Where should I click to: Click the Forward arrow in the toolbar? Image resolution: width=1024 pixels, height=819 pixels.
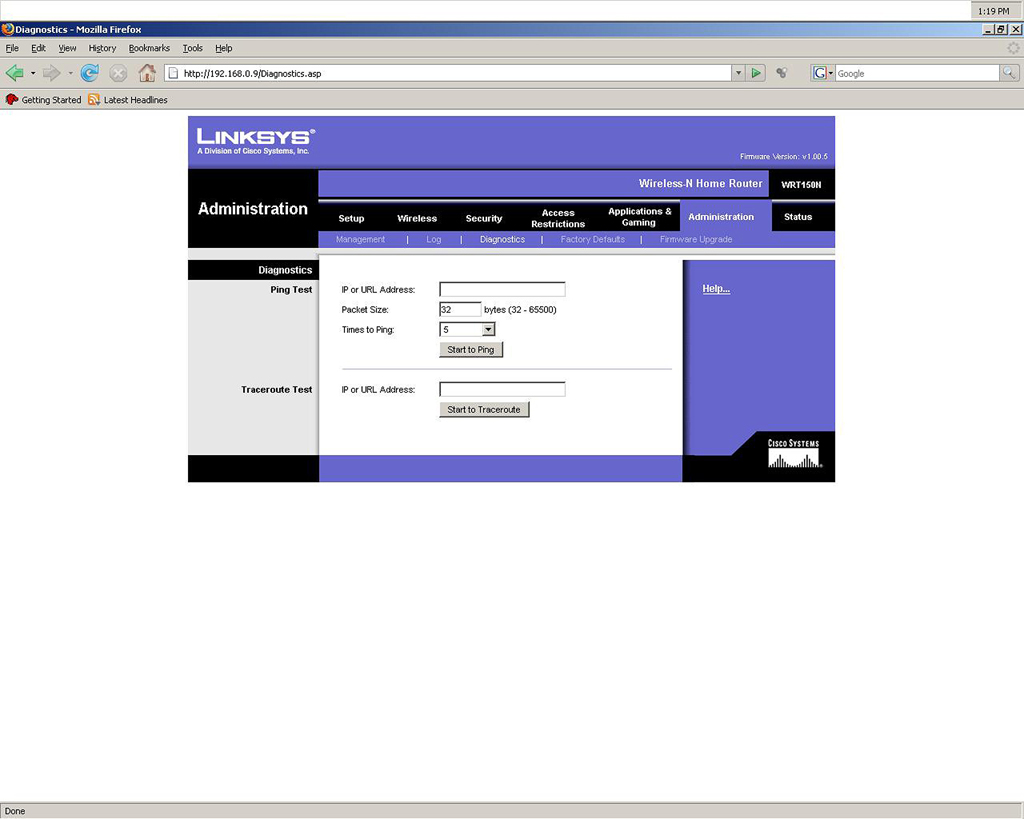click(x=51, y=73)
